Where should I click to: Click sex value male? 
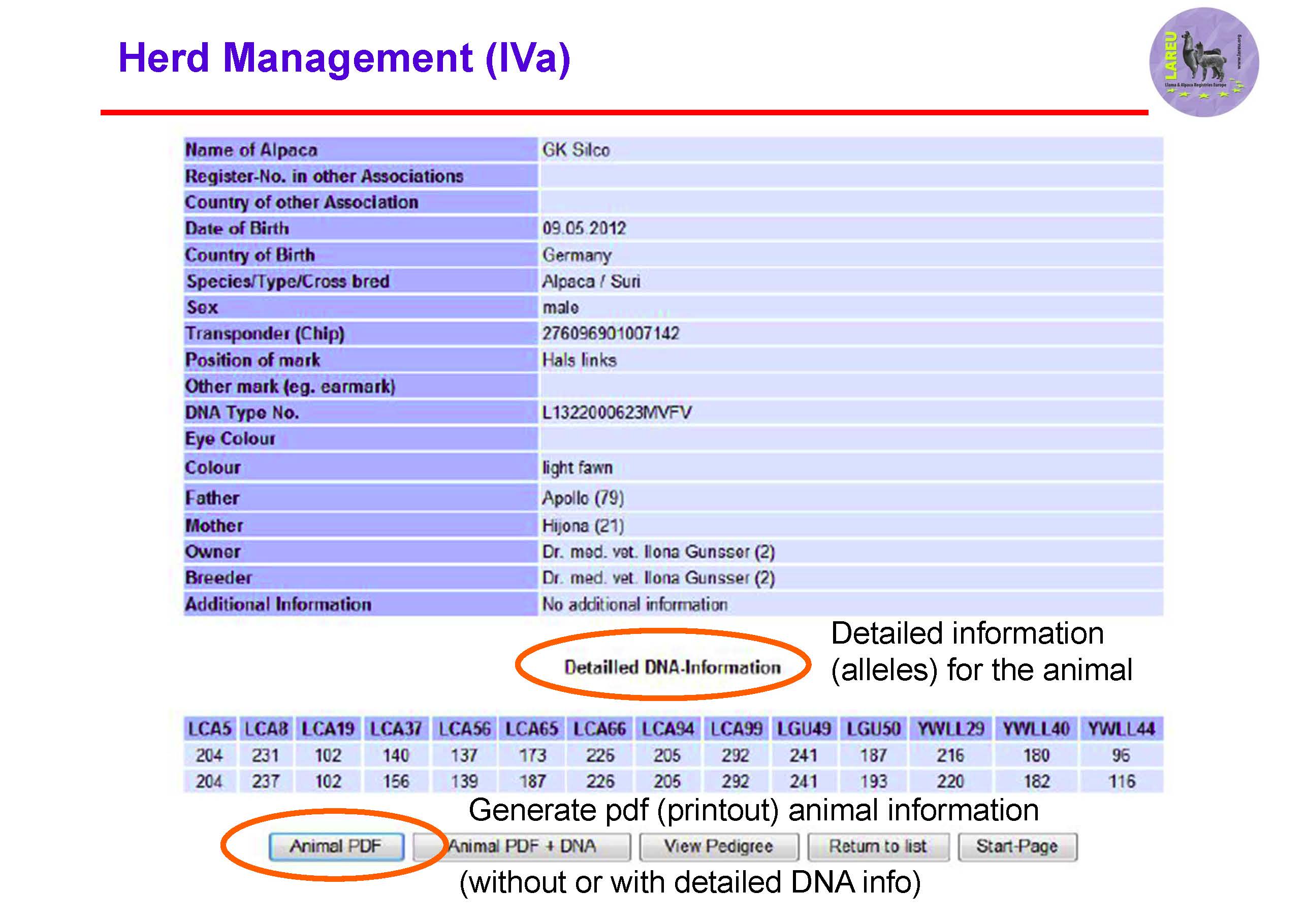point(561,307)
